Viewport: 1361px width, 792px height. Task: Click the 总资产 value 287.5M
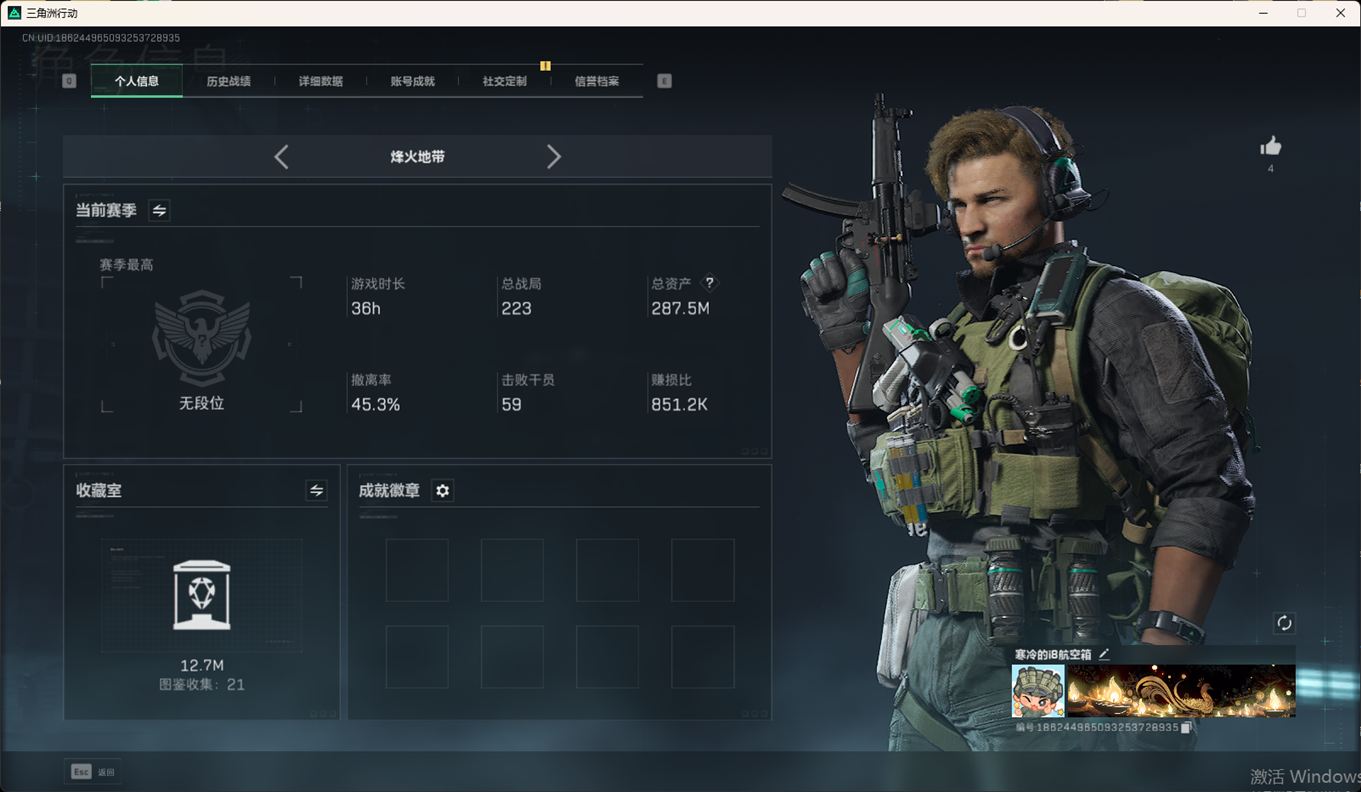[680, 308]
